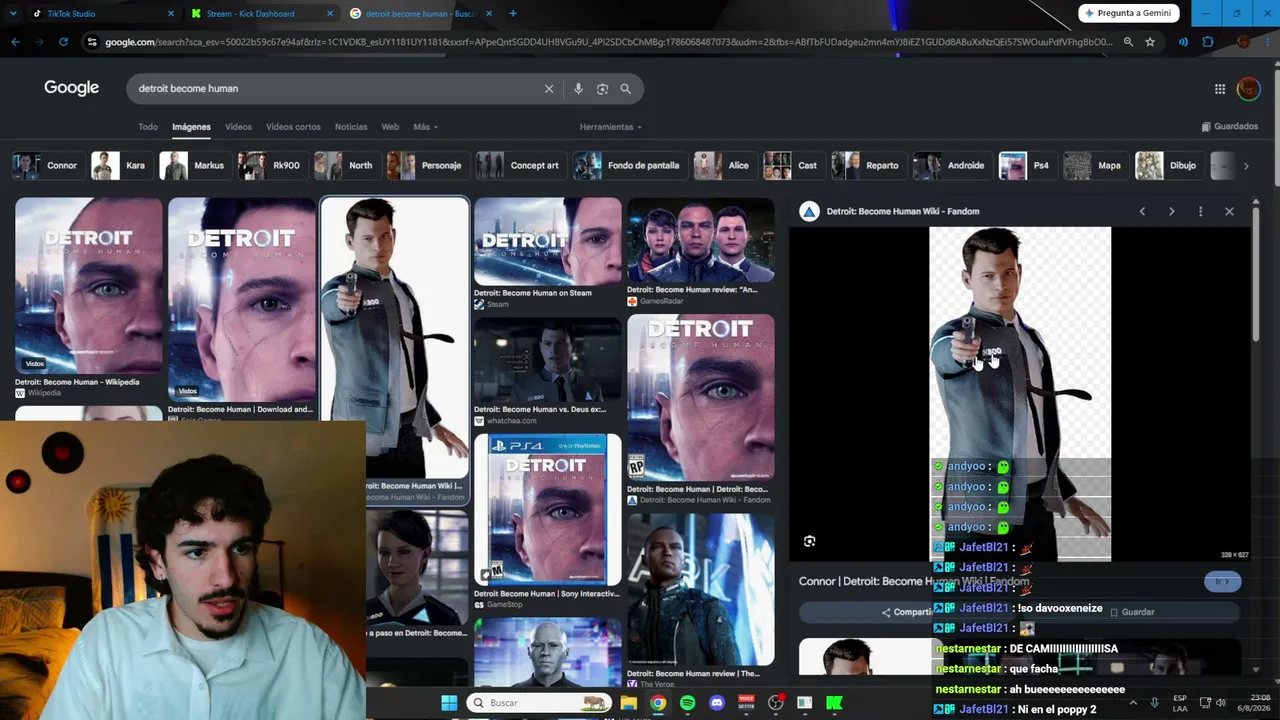Open Discord from the taskbar
The width and height of the screenshot is (1280, 720).
pos(716,703)
